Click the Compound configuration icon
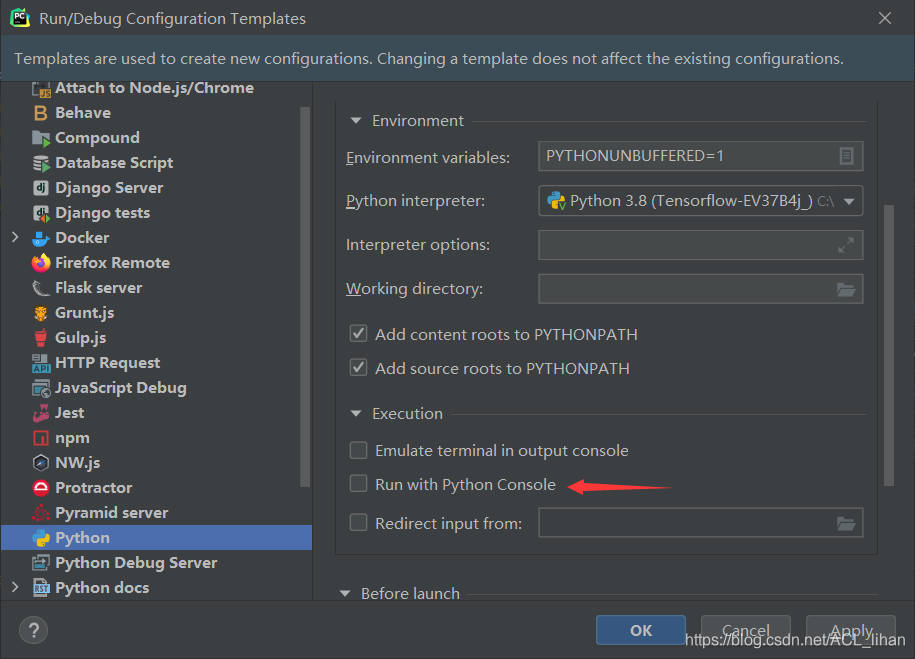The height and width of the screenshot is (659, 915). 41,138
